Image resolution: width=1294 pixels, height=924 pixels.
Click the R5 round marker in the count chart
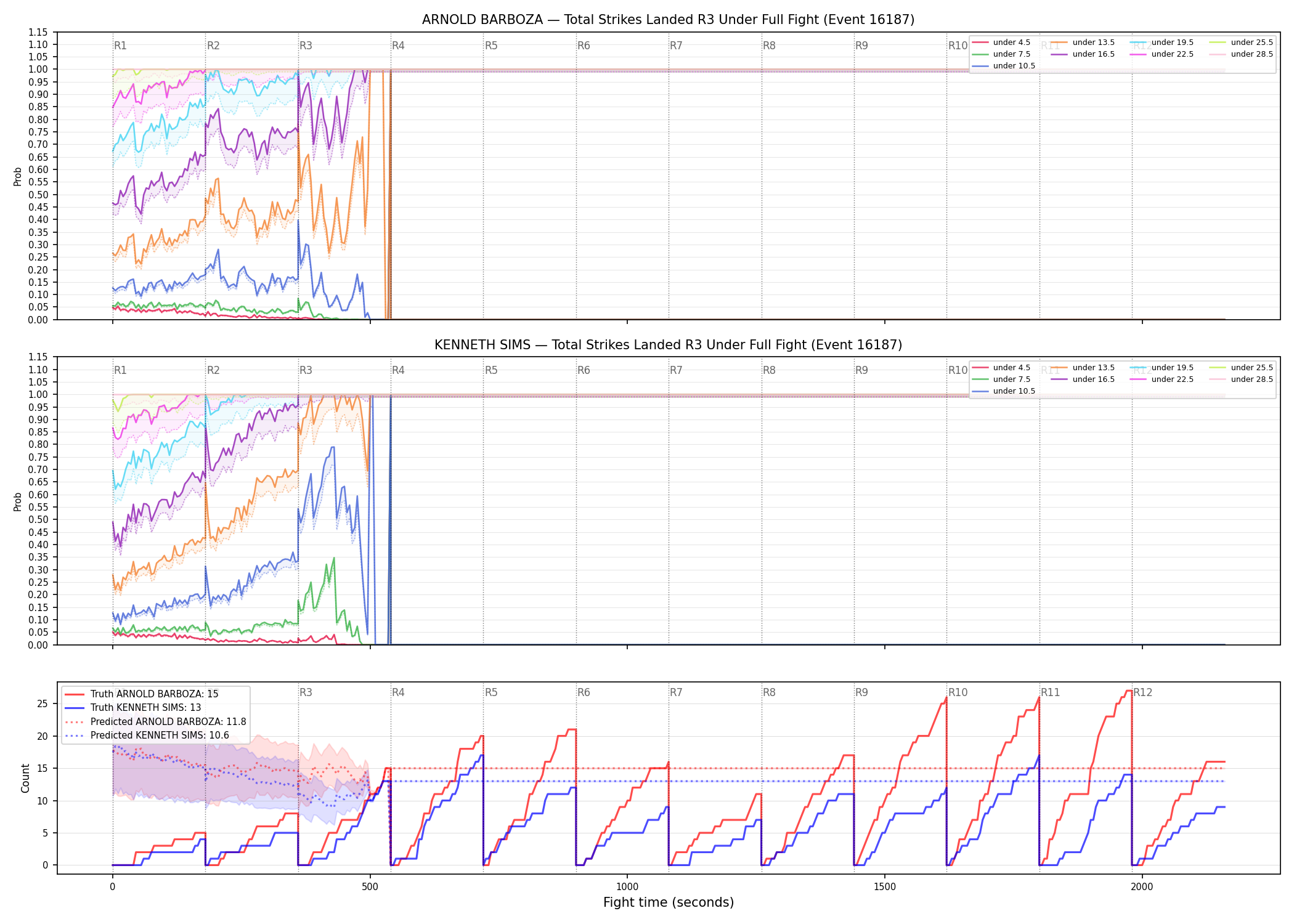pos(491,692)
